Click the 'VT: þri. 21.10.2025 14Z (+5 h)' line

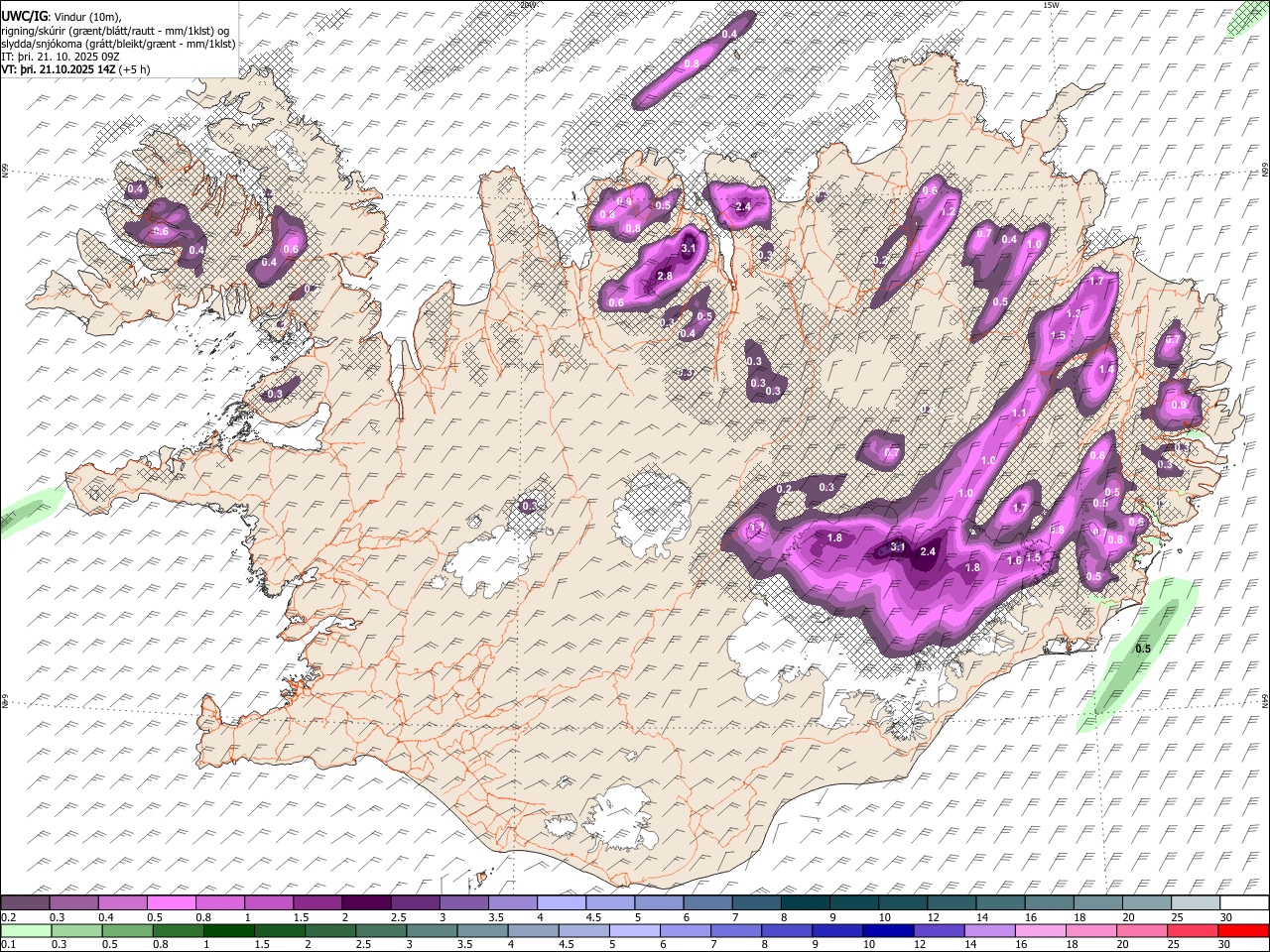[x=76, y=69]
